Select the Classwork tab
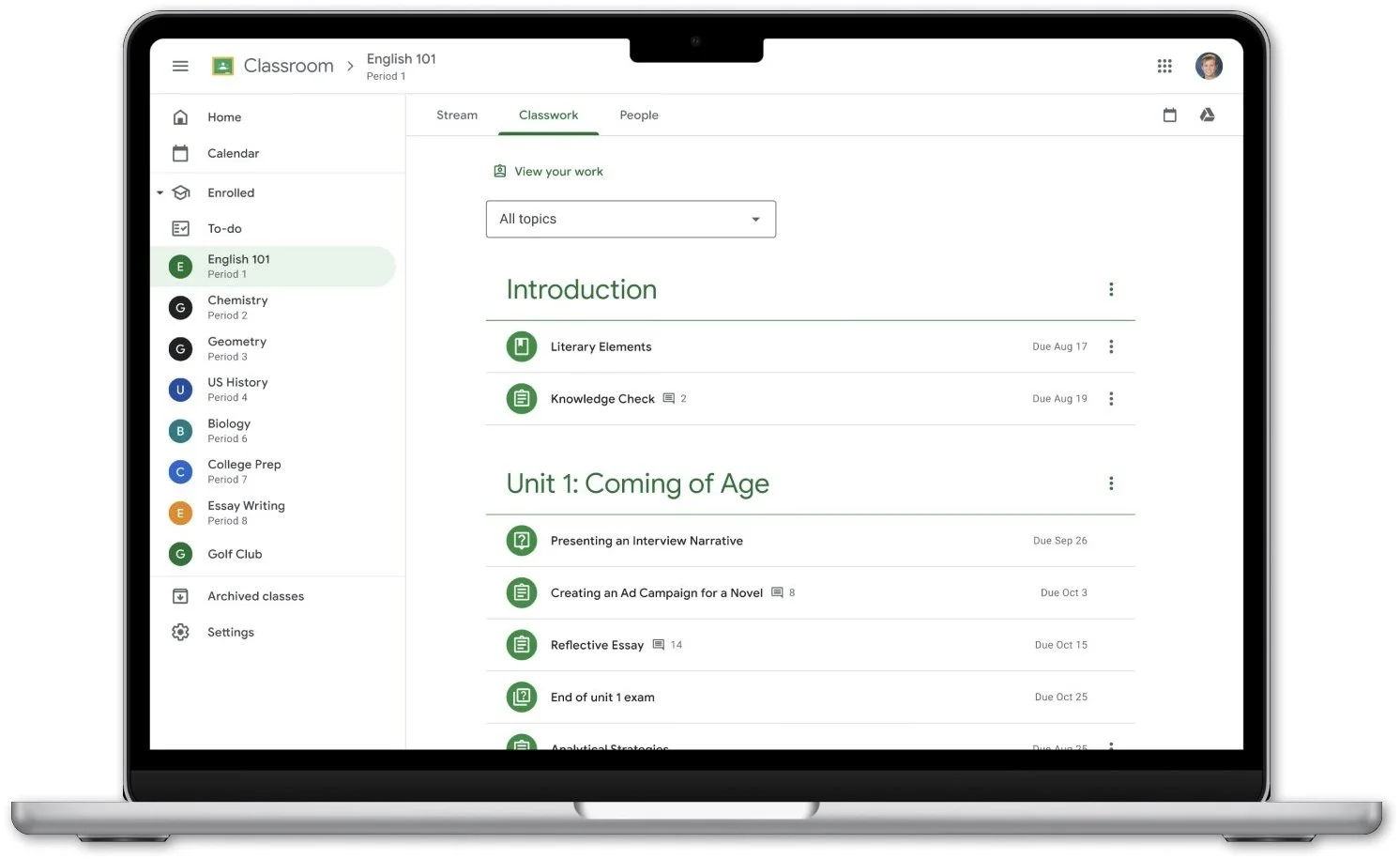 tap(548, 115)
